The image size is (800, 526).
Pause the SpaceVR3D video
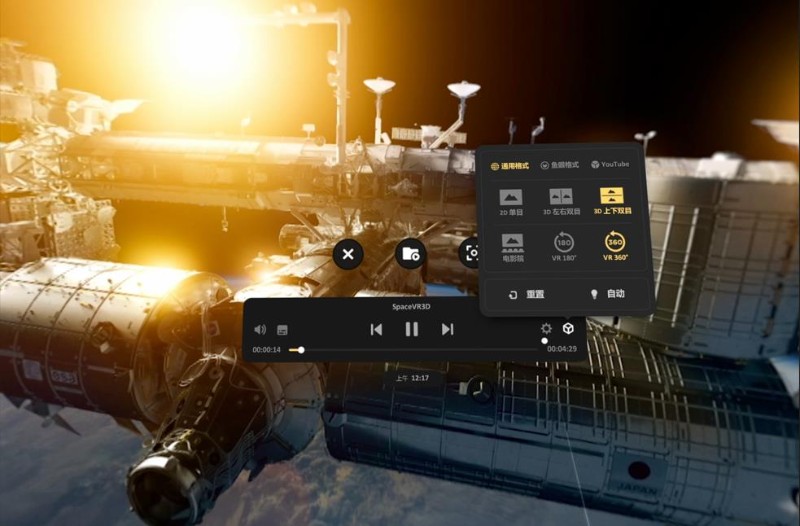[x=412, y=330]
